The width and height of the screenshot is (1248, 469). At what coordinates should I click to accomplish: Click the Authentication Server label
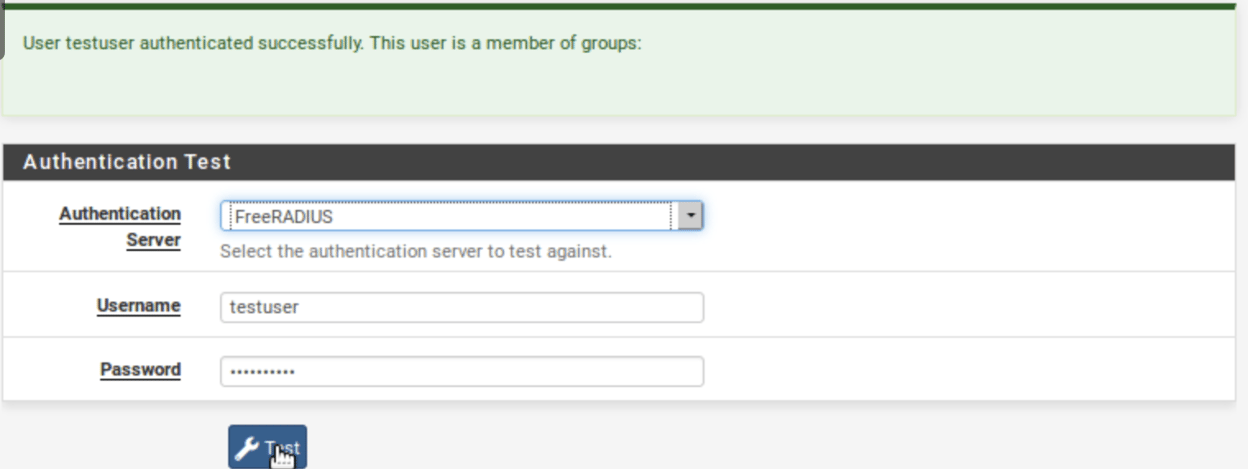point(120,227)
